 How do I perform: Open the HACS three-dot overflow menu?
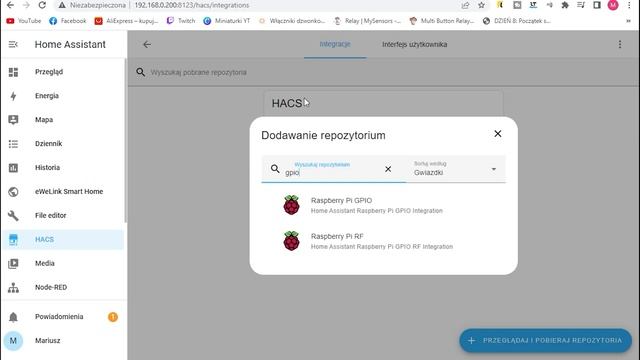click(x=620, y=44)
